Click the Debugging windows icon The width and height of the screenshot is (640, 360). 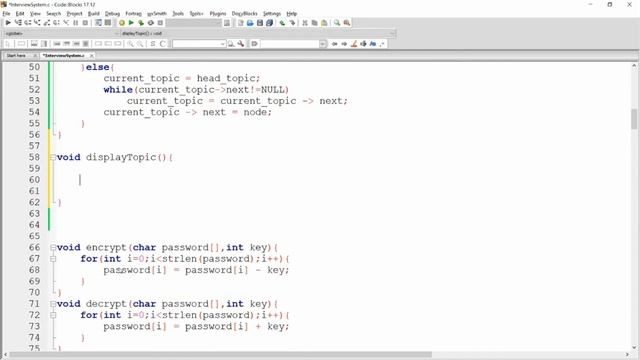pyautogui.click(x=98, y=23)
